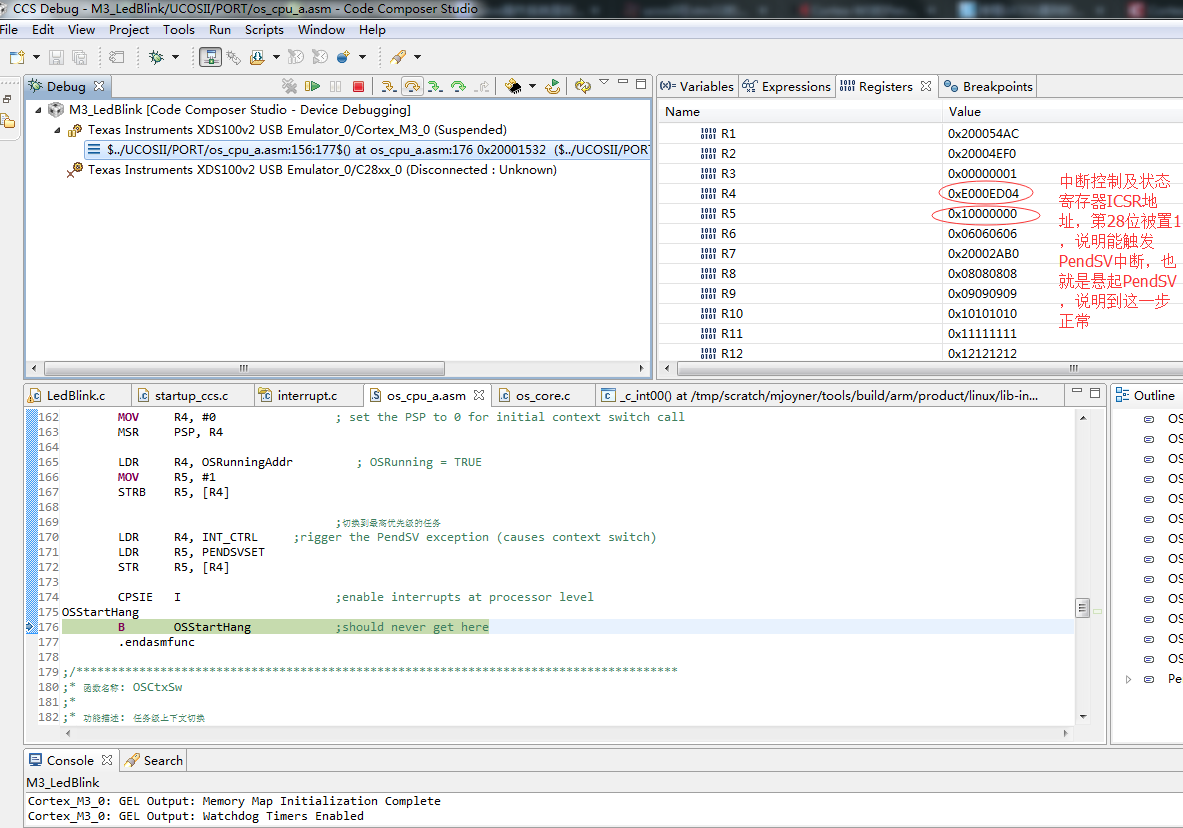Click the Step Over icon

click(411, 87)
